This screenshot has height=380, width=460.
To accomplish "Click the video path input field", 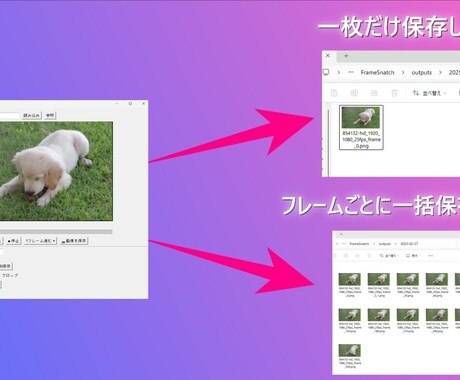I will [9, 115].
